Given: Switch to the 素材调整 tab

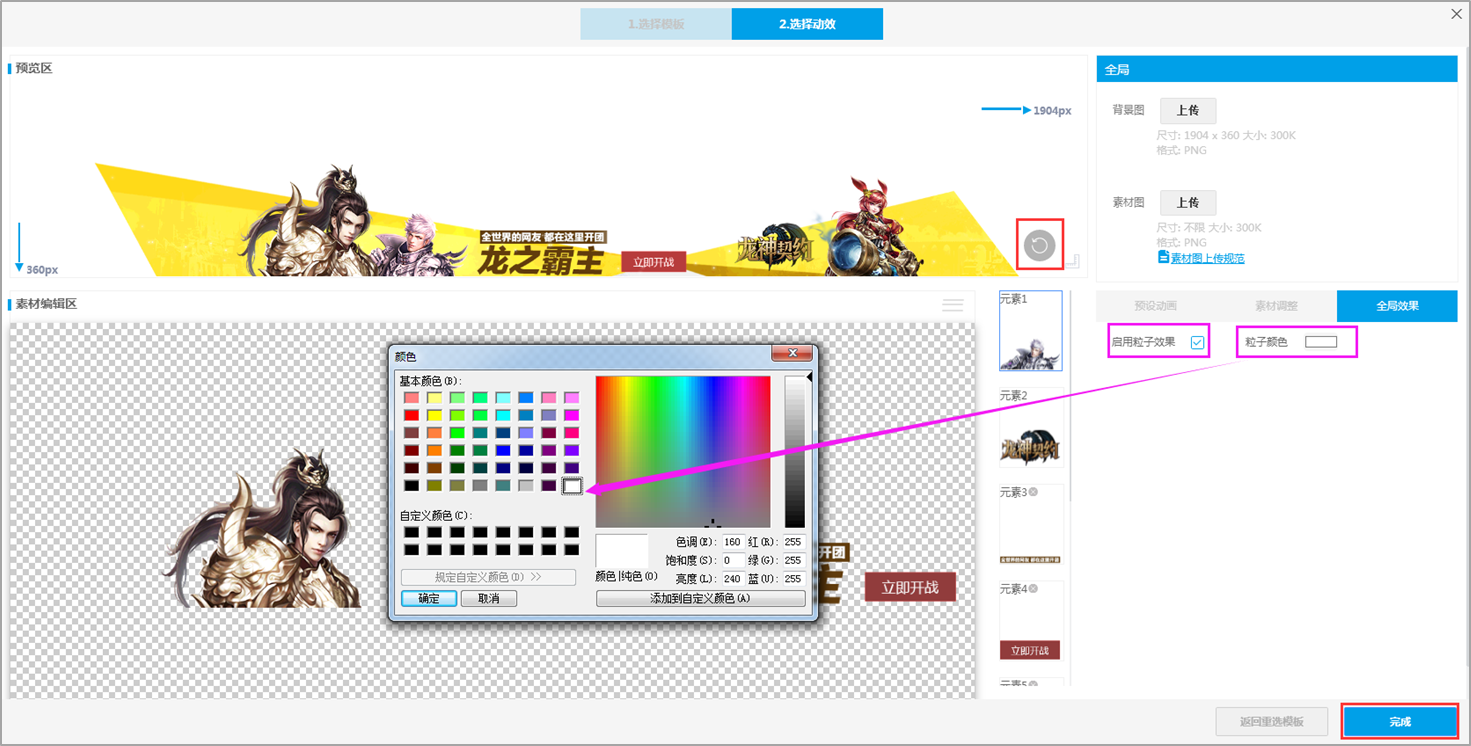Looking at the screenshot, I should [x=1276, y=306].
